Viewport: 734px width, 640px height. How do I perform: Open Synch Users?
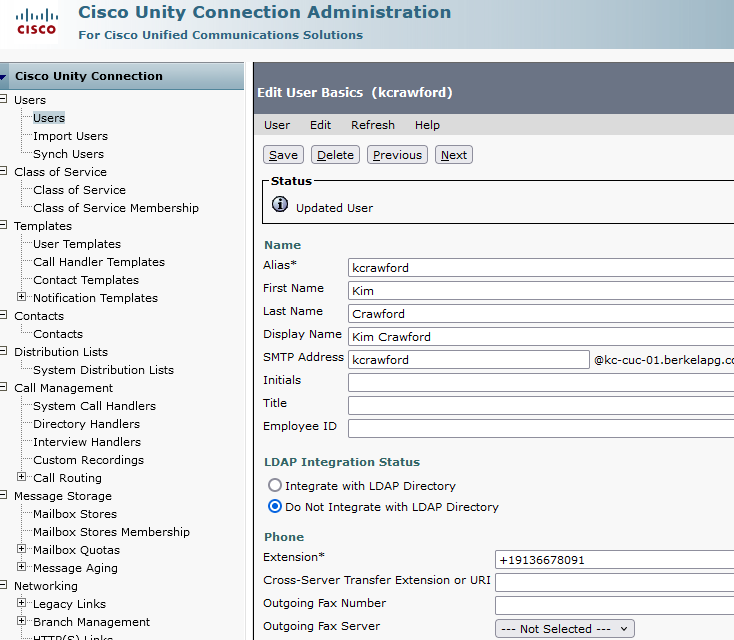[68, 154]
